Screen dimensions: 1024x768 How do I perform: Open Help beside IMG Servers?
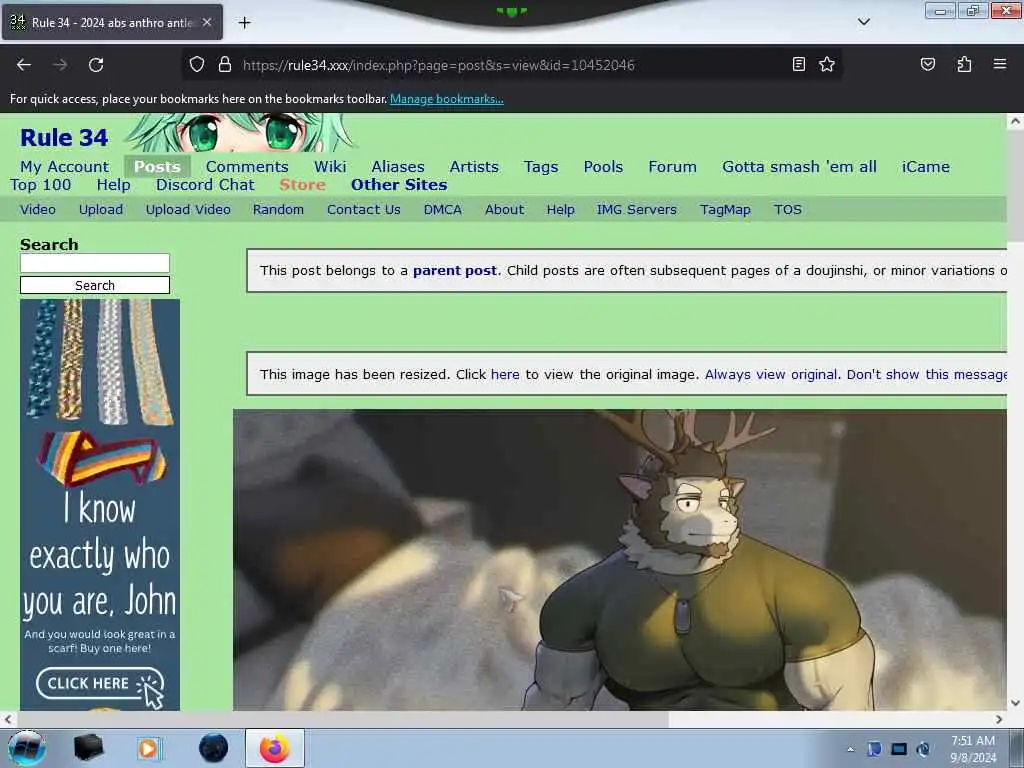pos(560,210)
